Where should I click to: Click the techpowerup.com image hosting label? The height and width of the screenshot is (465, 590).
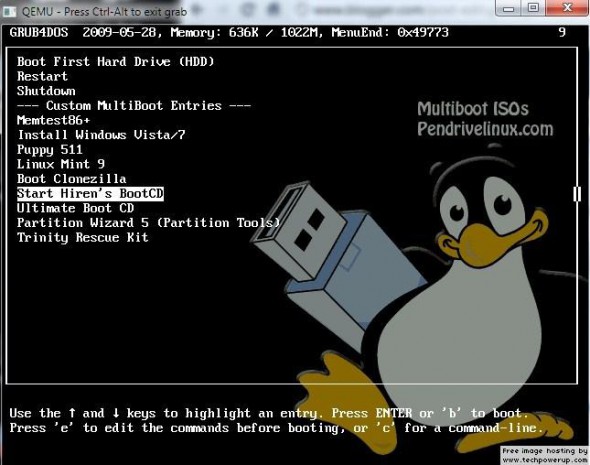point(544,455)
